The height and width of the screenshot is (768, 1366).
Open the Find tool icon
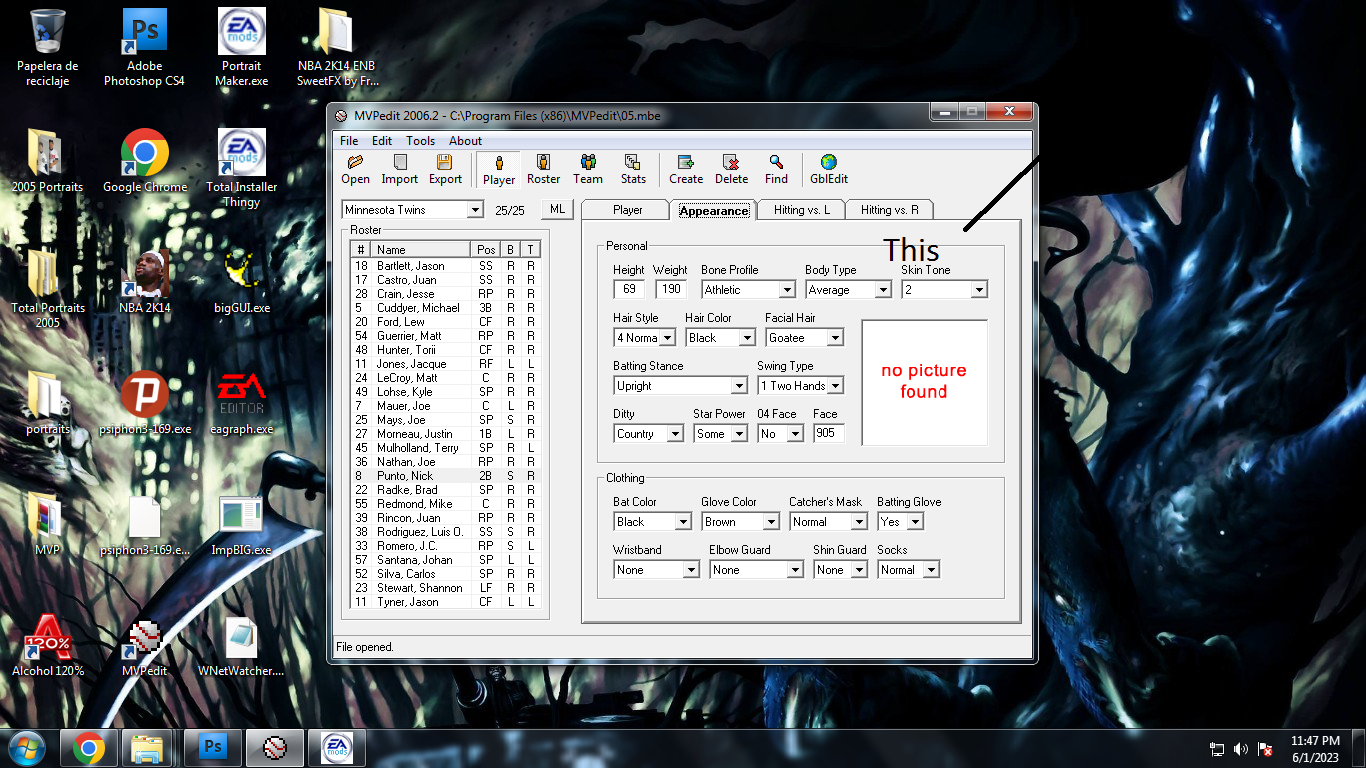776,169
